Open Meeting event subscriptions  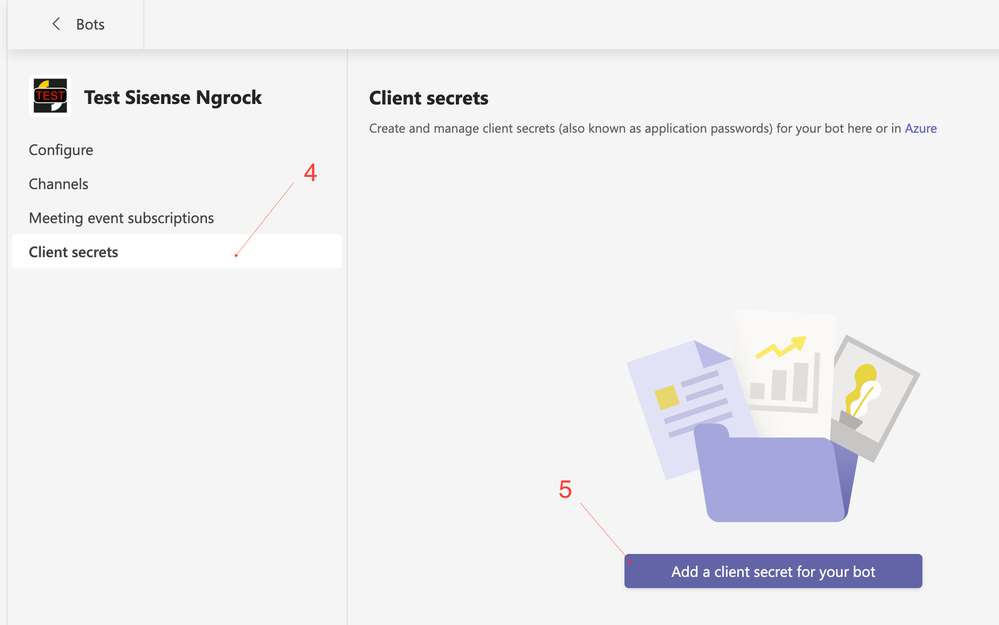click(121, 218)
